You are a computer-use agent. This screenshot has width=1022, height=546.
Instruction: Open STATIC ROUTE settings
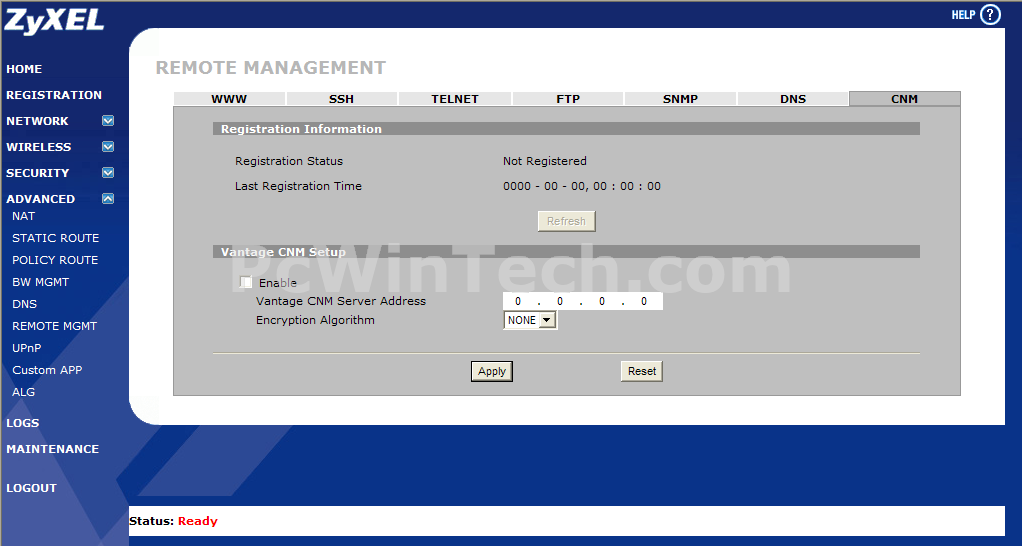[x=55, y=238]
